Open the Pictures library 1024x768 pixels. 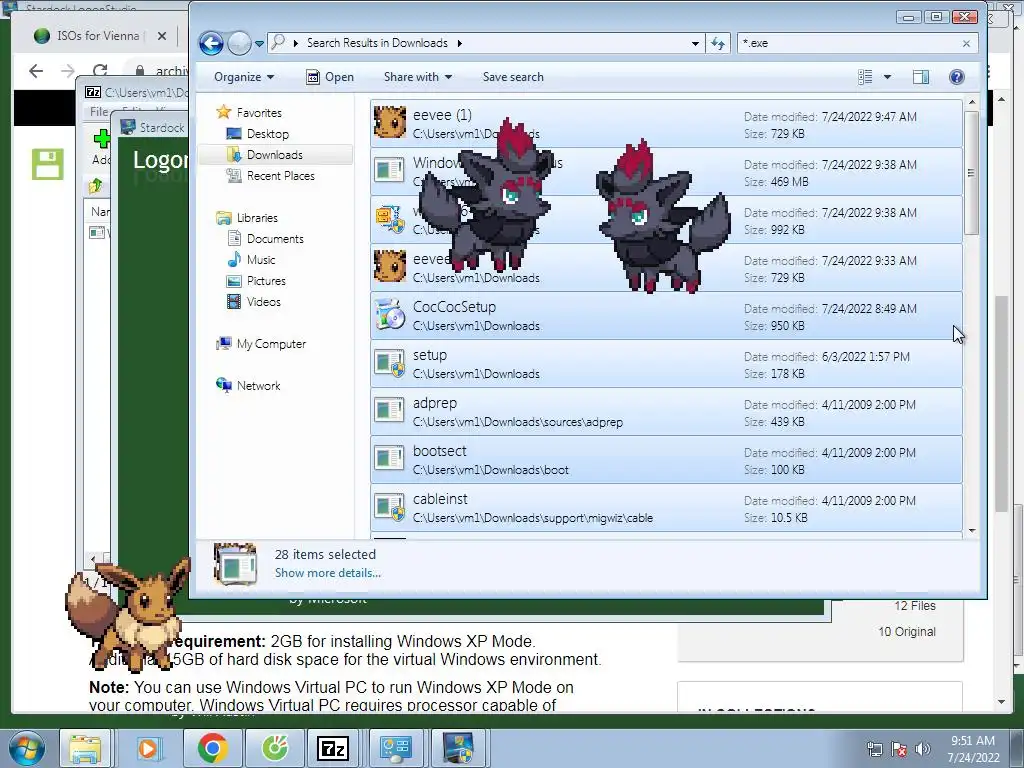pyautogui.click(x=266, y=281)
